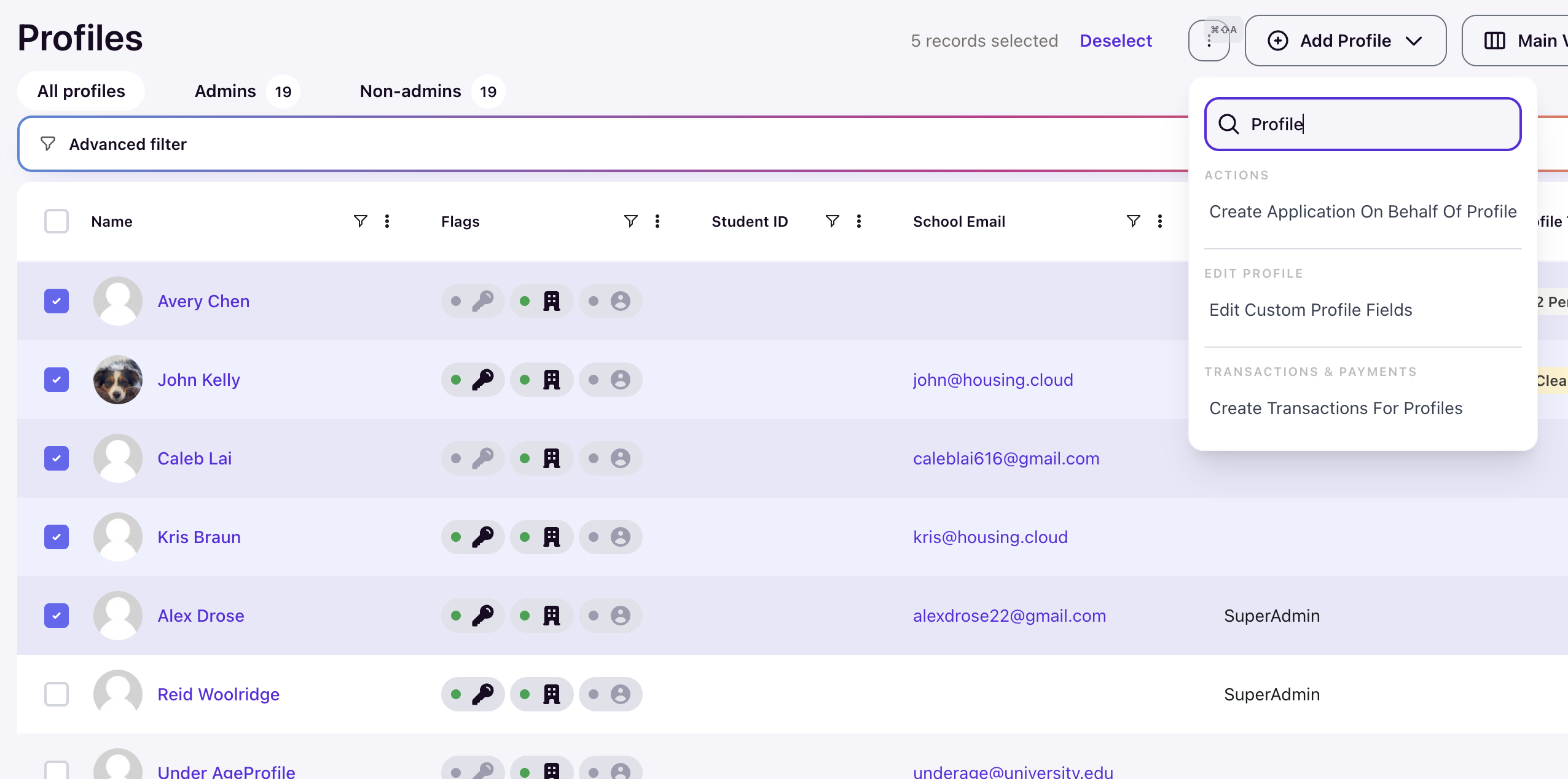Click the person flag in Caleb Lai's row

pyautogui.click(x=611, y=458)
